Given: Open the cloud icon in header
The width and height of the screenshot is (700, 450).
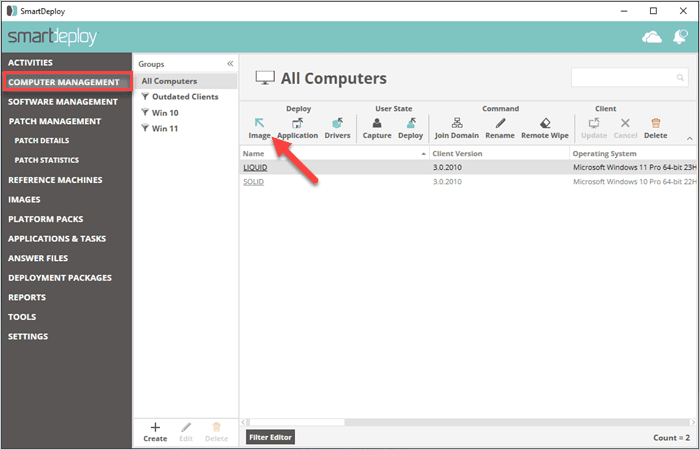Looking at the screenshot, I should click(x=652, y=37).
